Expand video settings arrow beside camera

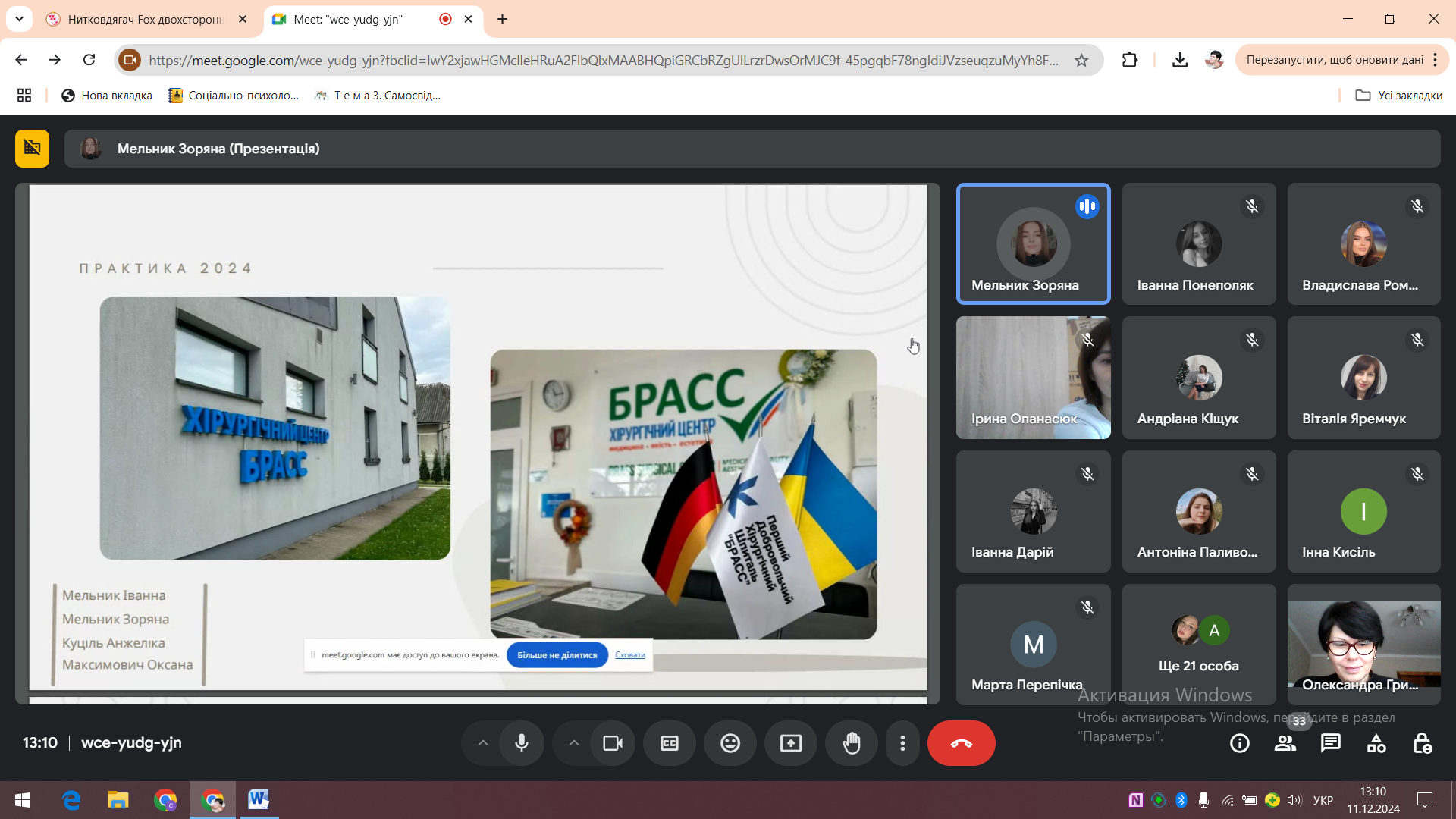(574, 743)
